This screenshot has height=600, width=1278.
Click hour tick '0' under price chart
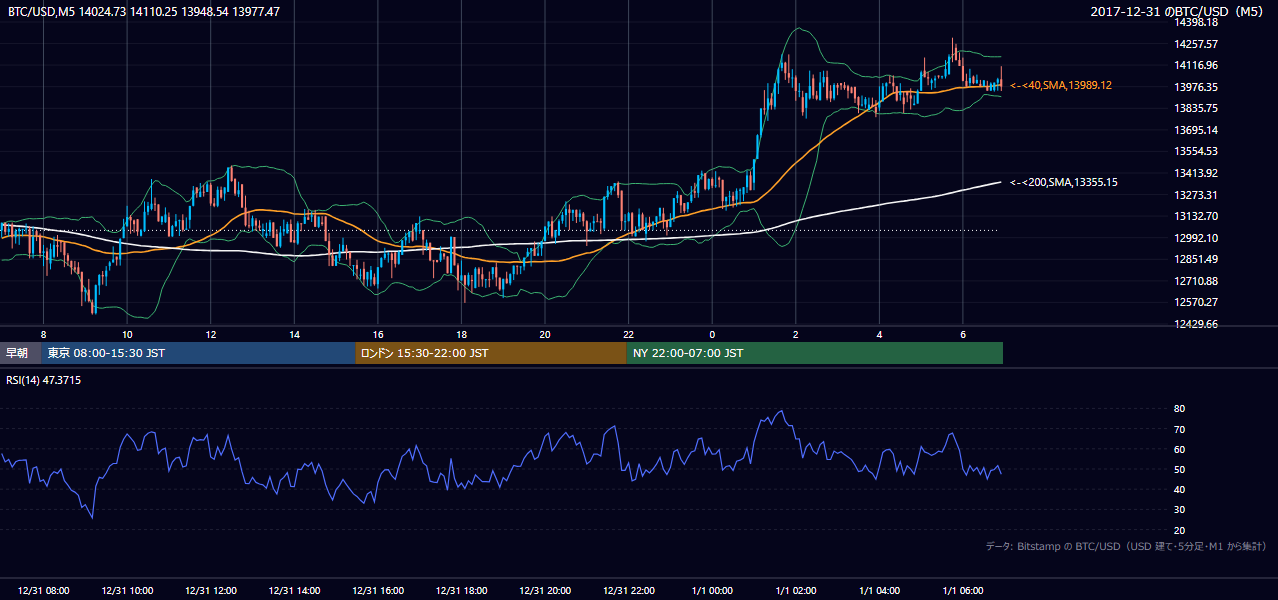[x=712, y=334]
